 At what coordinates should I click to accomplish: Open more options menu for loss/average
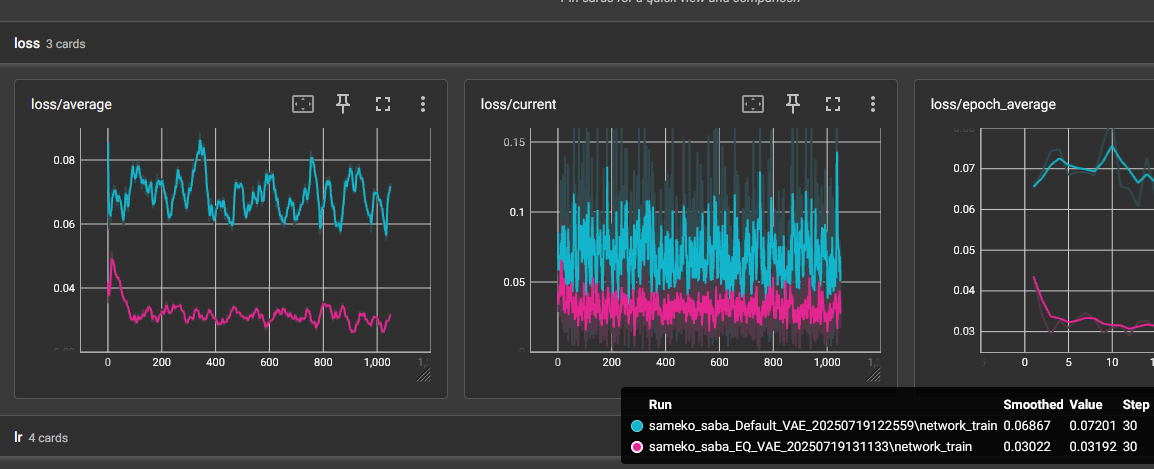tap(422, 104)
